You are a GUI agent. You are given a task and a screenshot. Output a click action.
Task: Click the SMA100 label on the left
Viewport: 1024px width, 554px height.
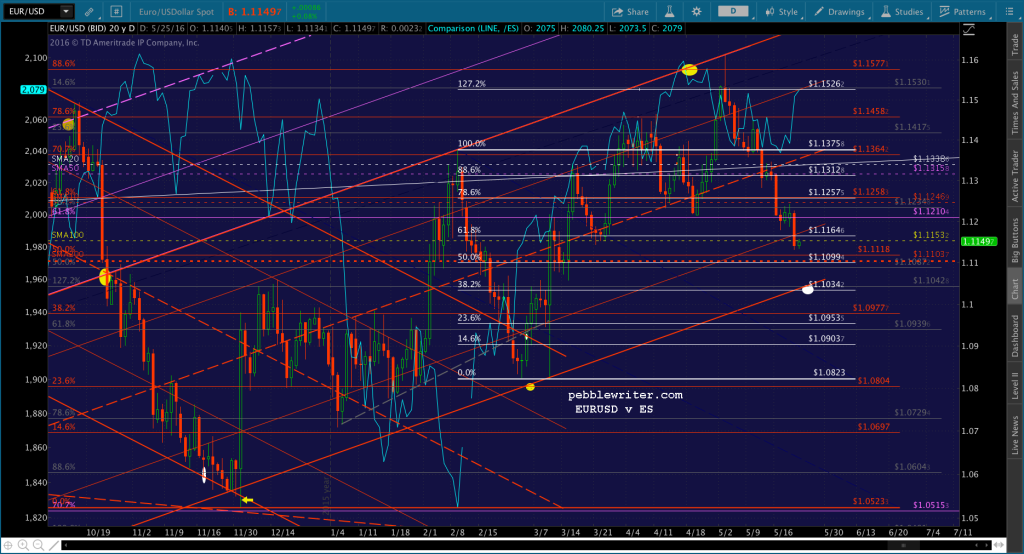(x=67, y=235)
